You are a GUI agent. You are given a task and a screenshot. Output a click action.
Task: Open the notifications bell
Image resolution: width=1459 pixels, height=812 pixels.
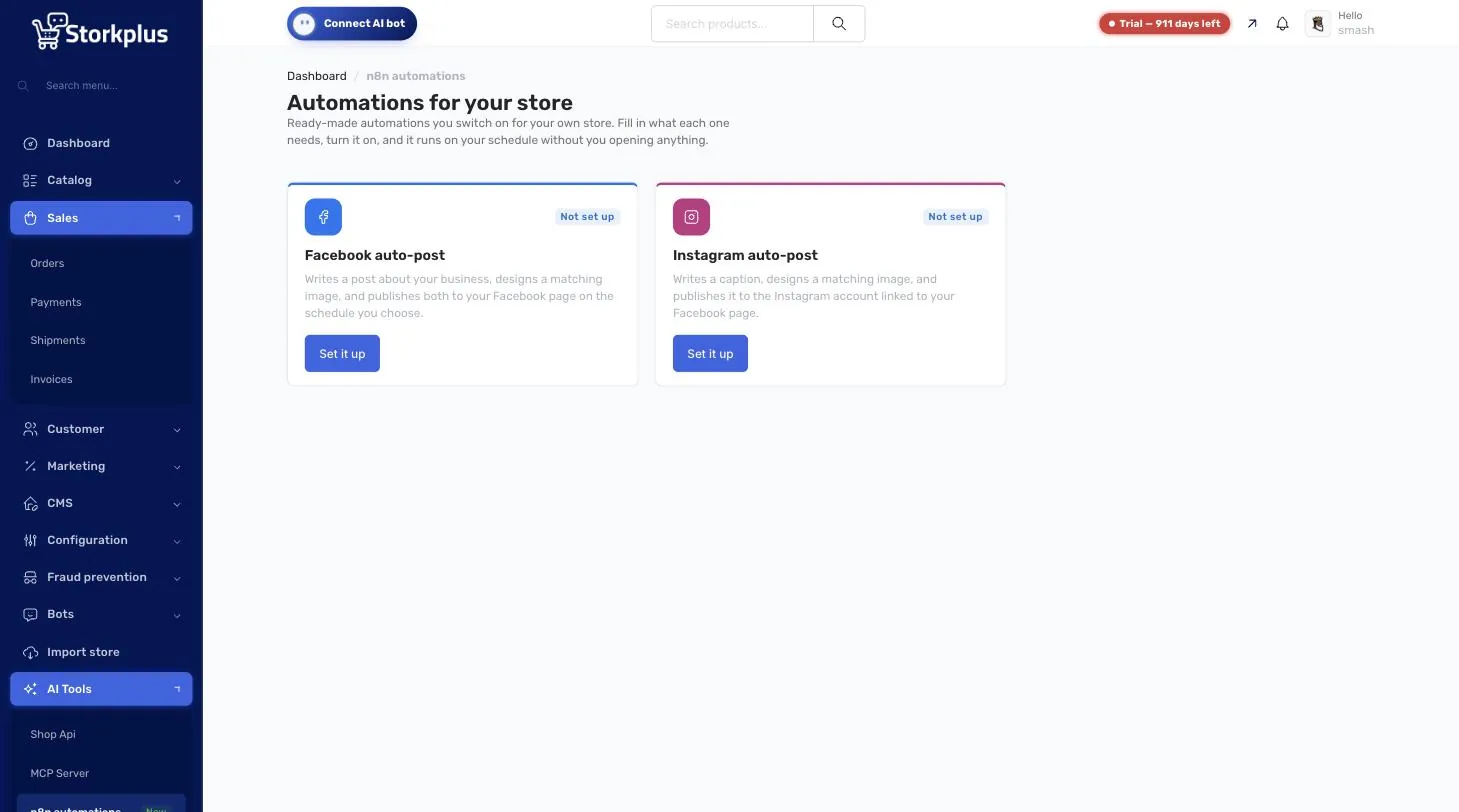click(x=1282, y=23)
